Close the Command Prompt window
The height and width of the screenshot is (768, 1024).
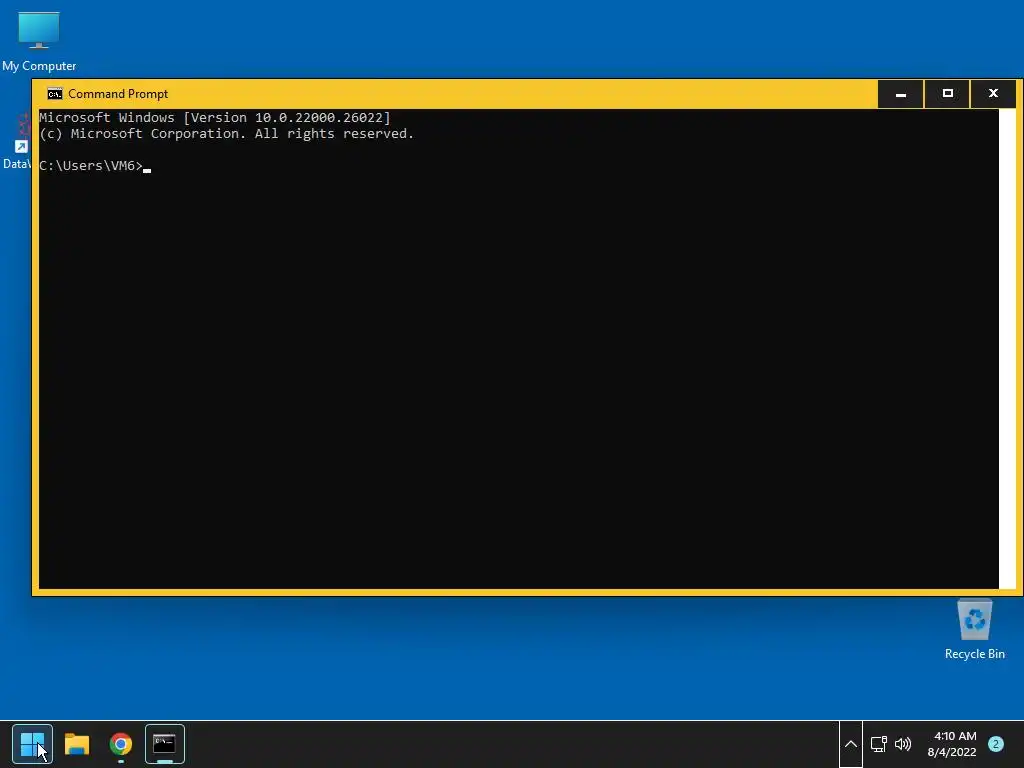pyautogui.click(x=993, y=94)
